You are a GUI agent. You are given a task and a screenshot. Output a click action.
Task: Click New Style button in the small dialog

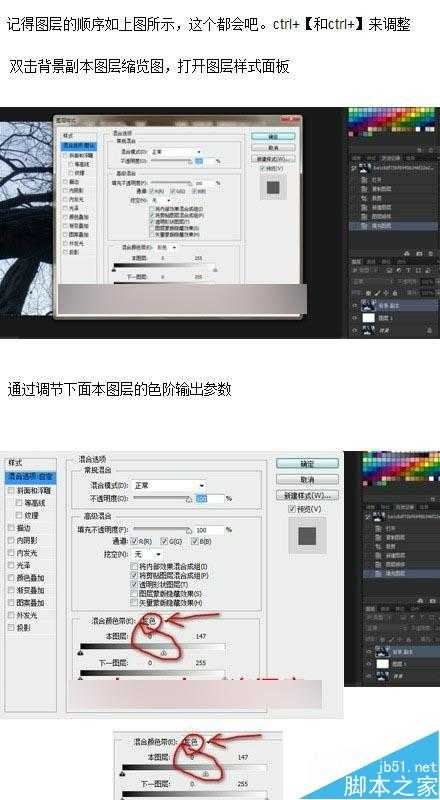(x=273, y=159)
